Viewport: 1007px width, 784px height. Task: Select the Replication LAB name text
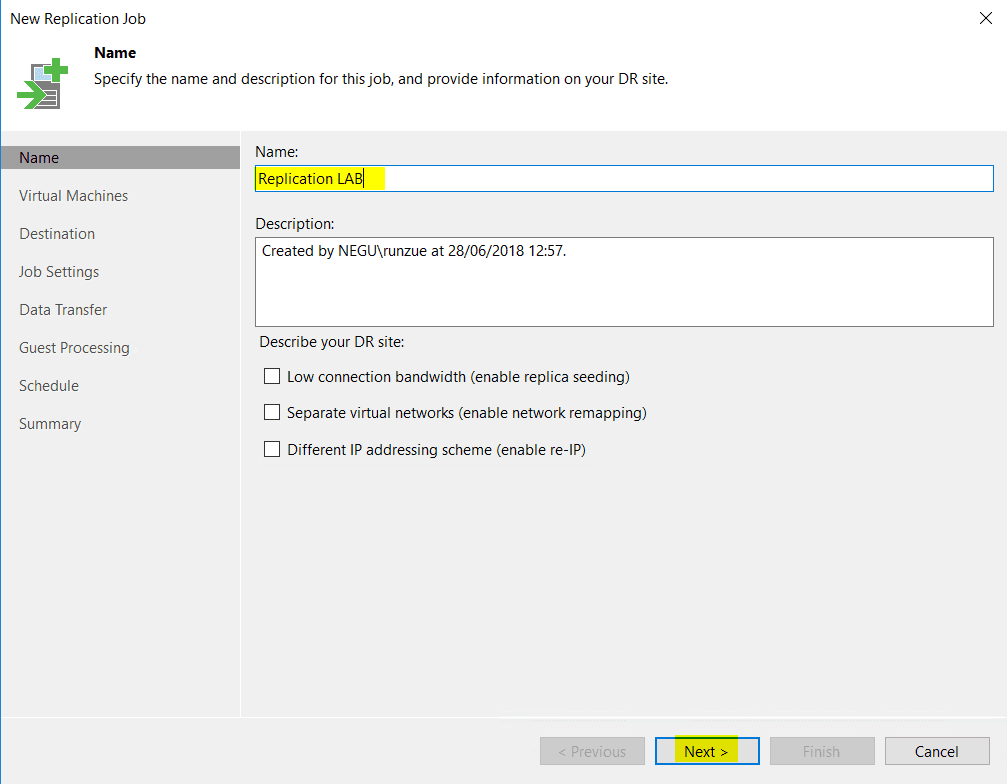[310, 178]
